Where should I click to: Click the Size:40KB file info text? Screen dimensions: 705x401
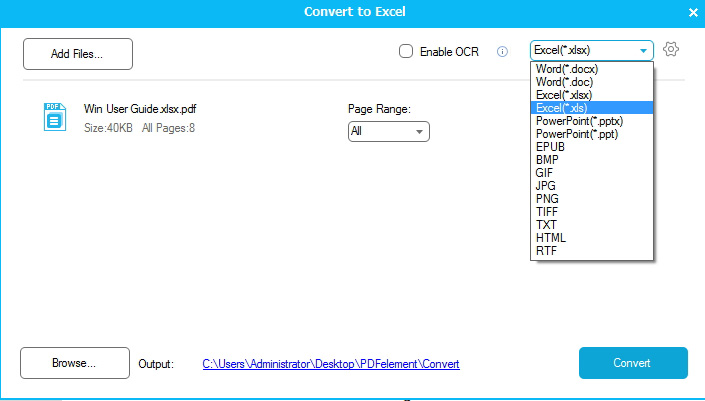coord(108,128)
